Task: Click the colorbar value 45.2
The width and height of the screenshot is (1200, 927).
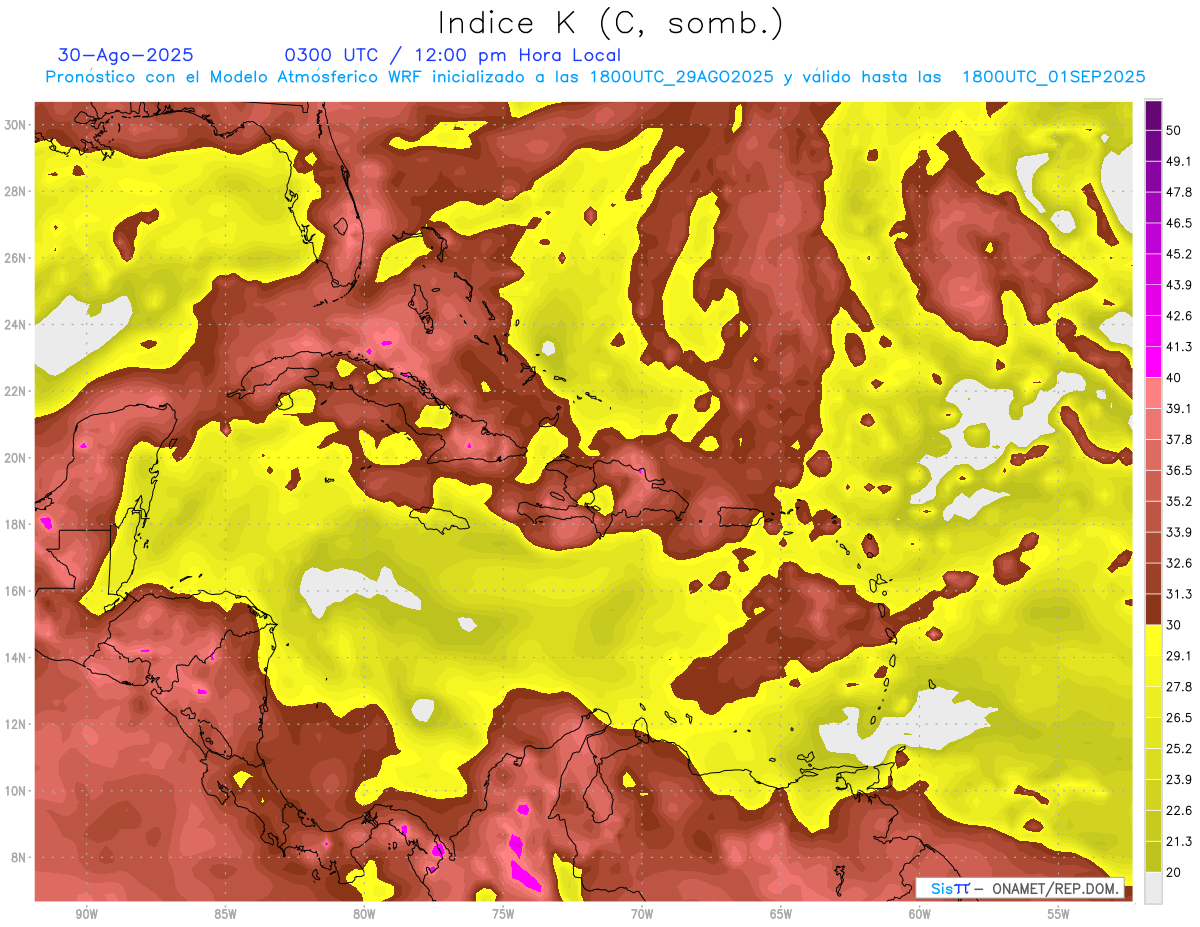Action: [1178, 254]
